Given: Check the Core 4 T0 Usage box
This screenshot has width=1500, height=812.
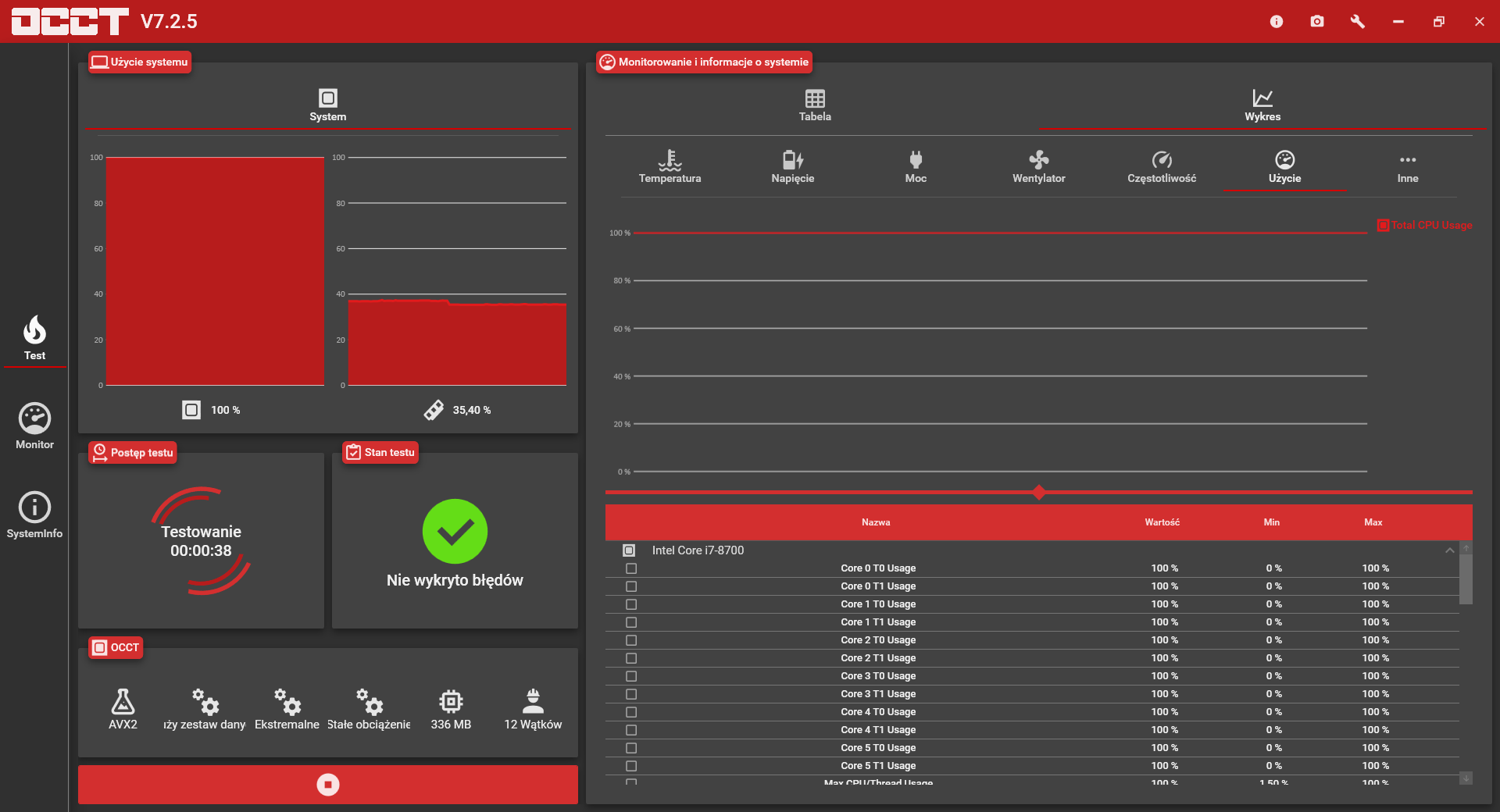Looking at the screenshot, I should [631, 712].
